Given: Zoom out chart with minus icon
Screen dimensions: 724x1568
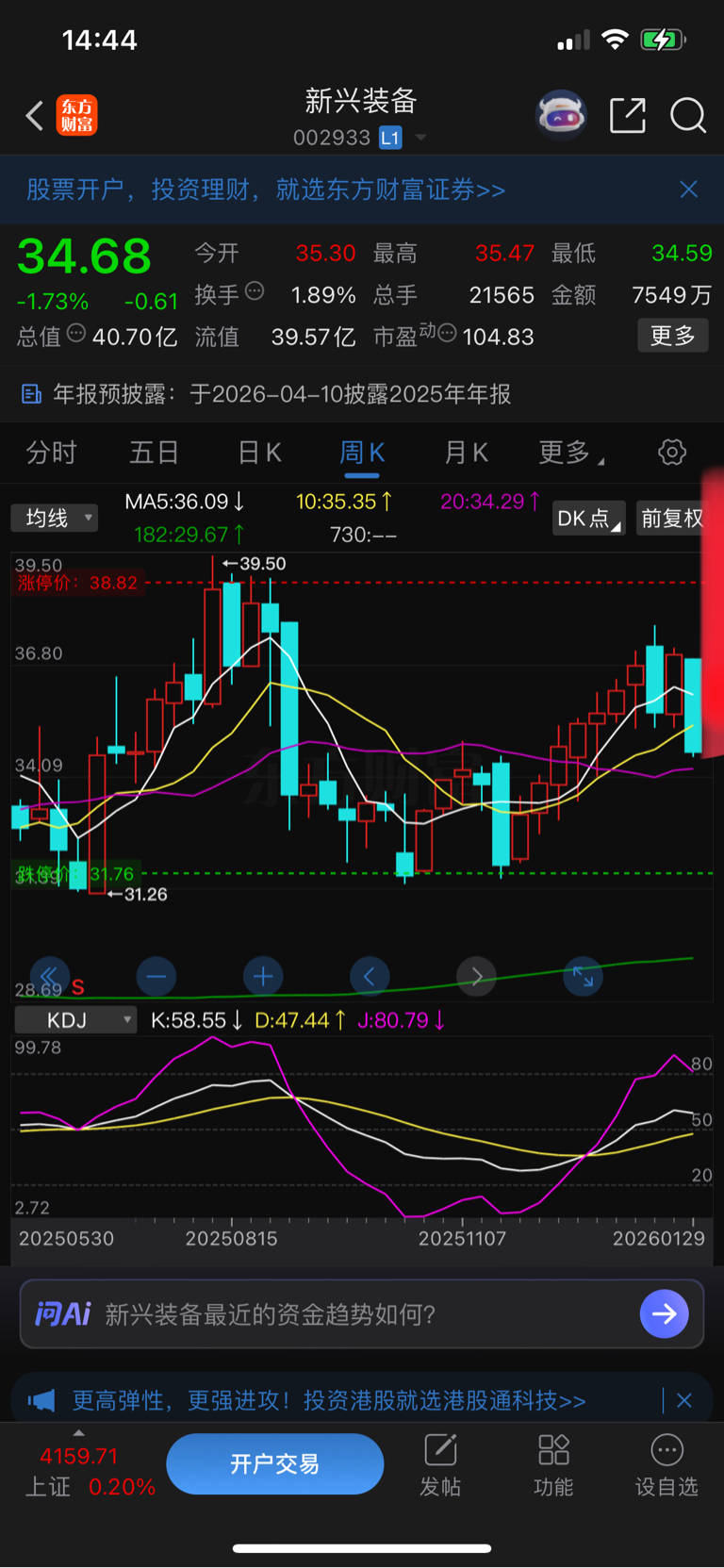Looking at the screenshot, I should [x=156, y=976].
